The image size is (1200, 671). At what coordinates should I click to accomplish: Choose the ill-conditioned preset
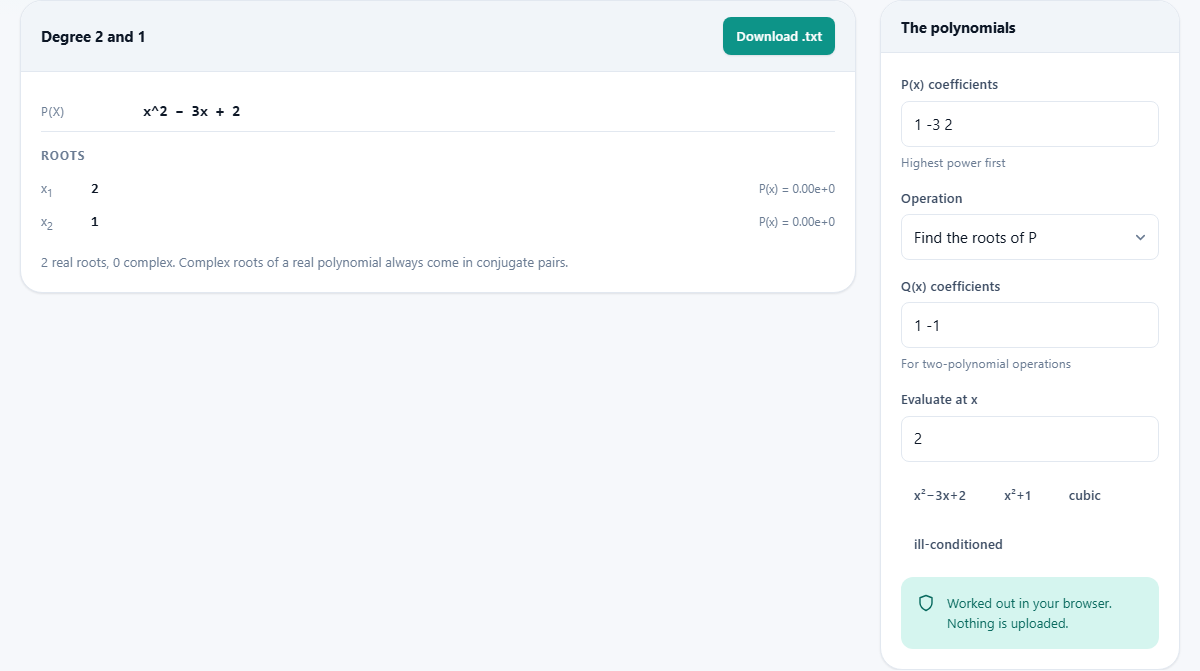(958, 544)
